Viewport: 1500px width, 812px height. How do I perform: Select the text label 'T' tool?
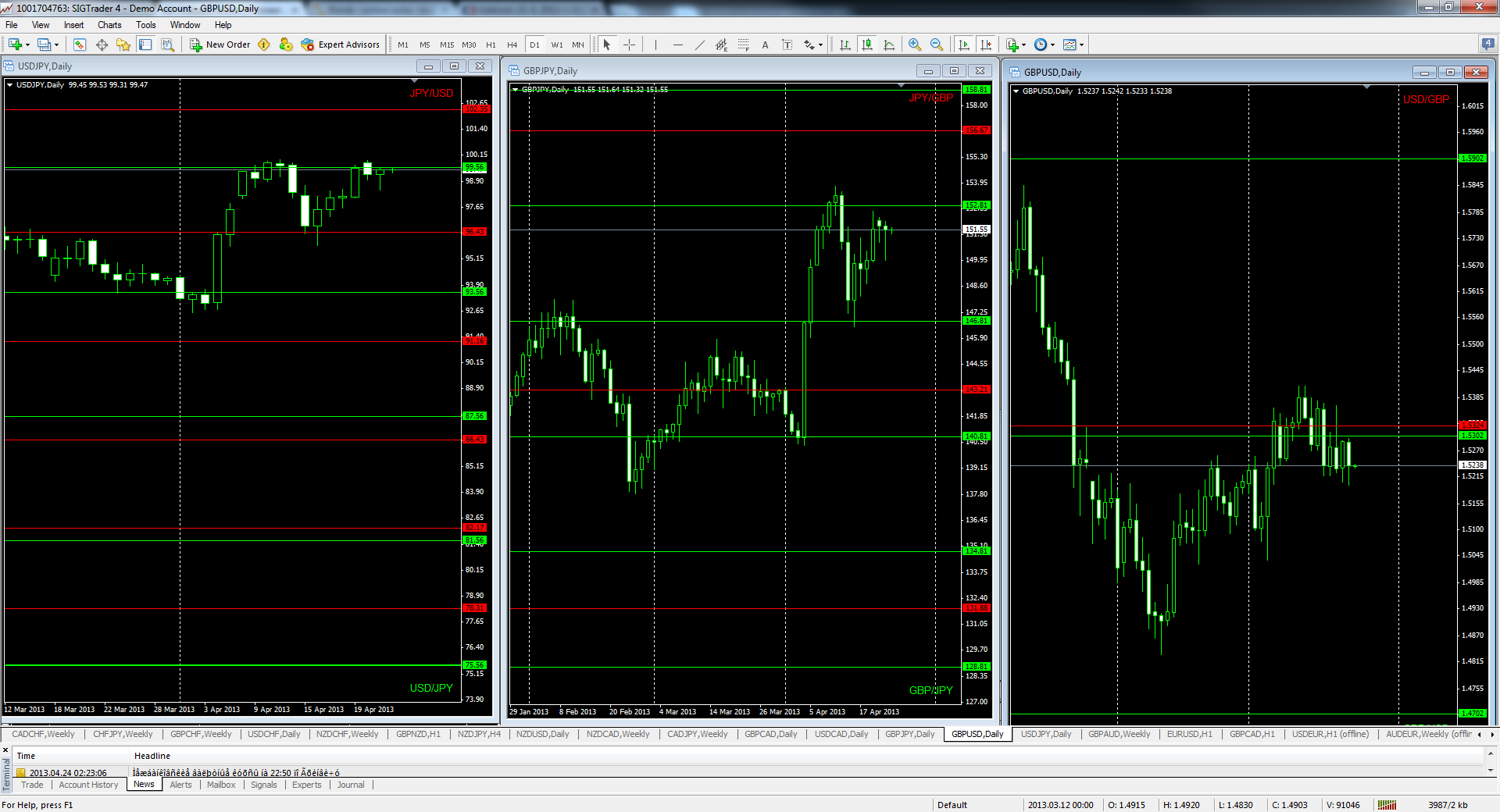coord(787,45)
